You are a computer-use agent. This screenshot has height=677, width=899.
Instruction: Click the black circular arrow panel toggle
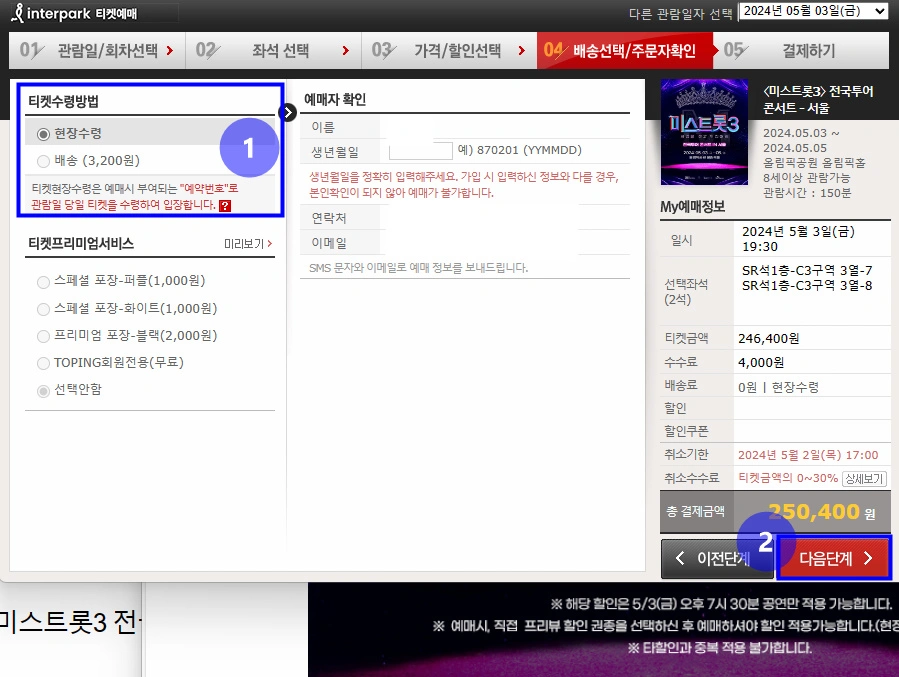click(287, 112)
